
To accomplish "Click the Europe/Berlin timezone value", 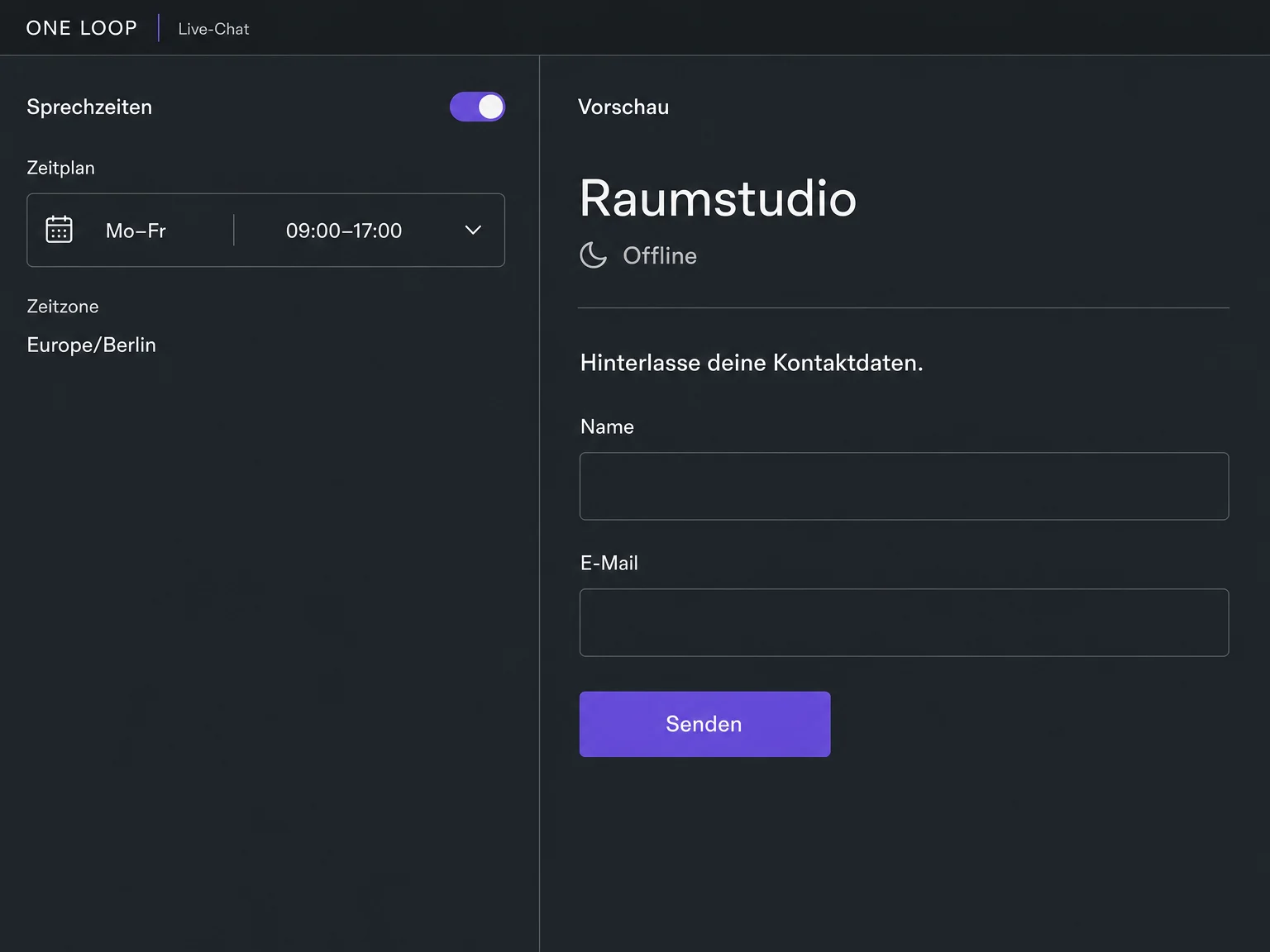I will click(x=92, y=345).
